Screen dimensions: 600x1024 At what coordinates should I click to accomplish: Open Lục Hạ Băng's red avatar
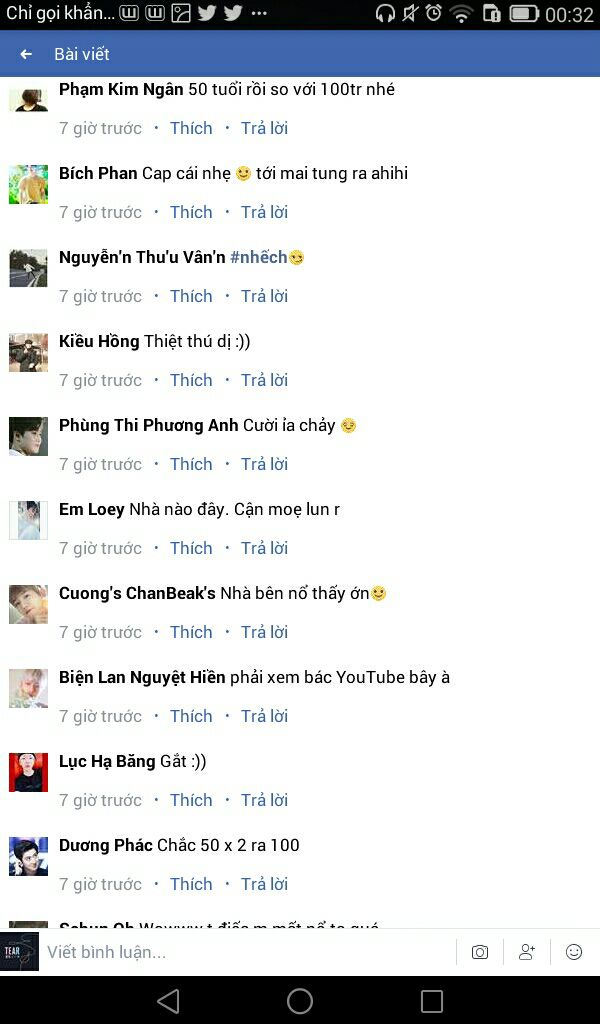point(29,773)
